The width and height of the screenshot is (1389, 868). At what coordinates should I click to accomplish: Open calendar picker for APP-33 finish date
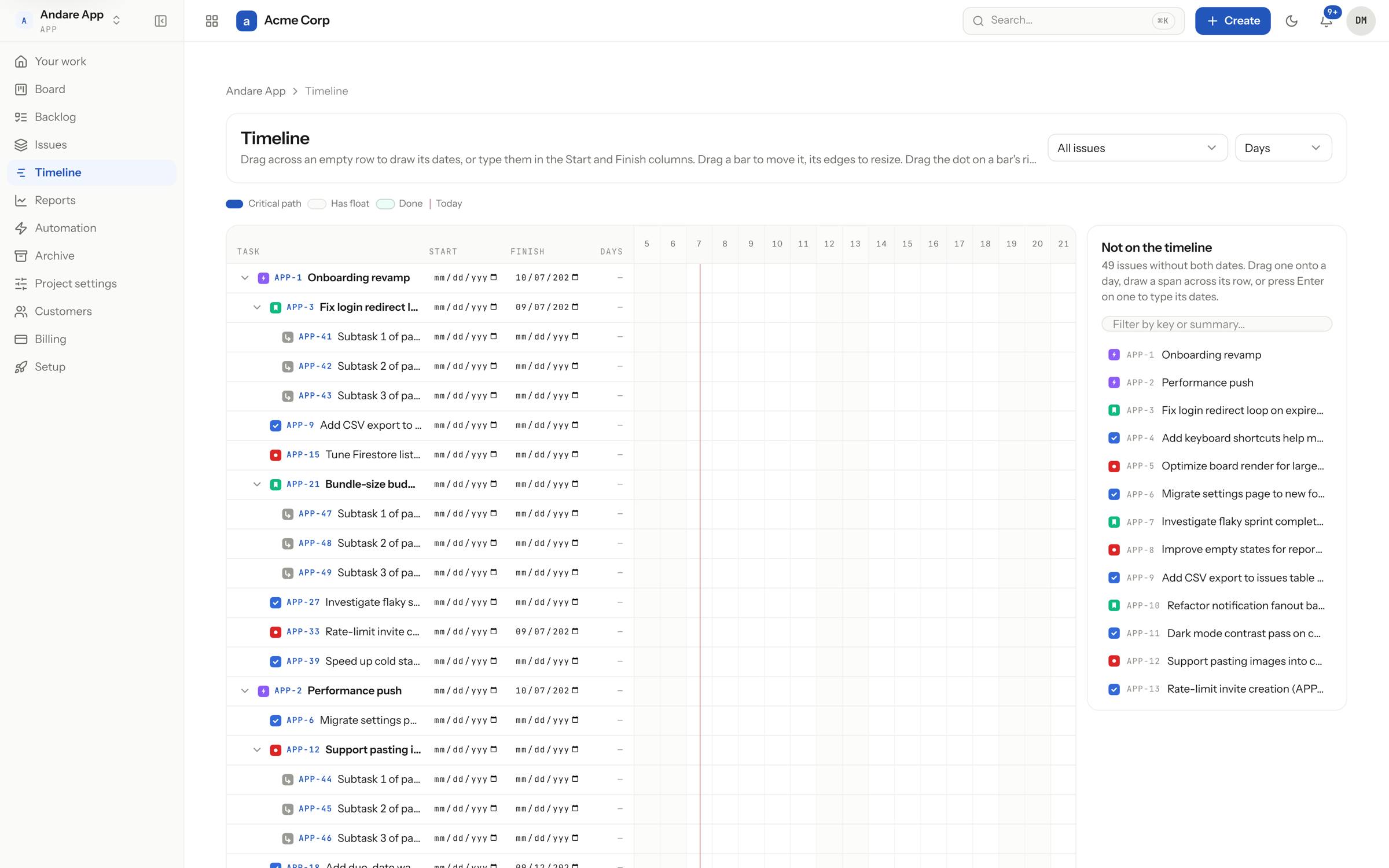pyautogui.click(x=575, y=631)
